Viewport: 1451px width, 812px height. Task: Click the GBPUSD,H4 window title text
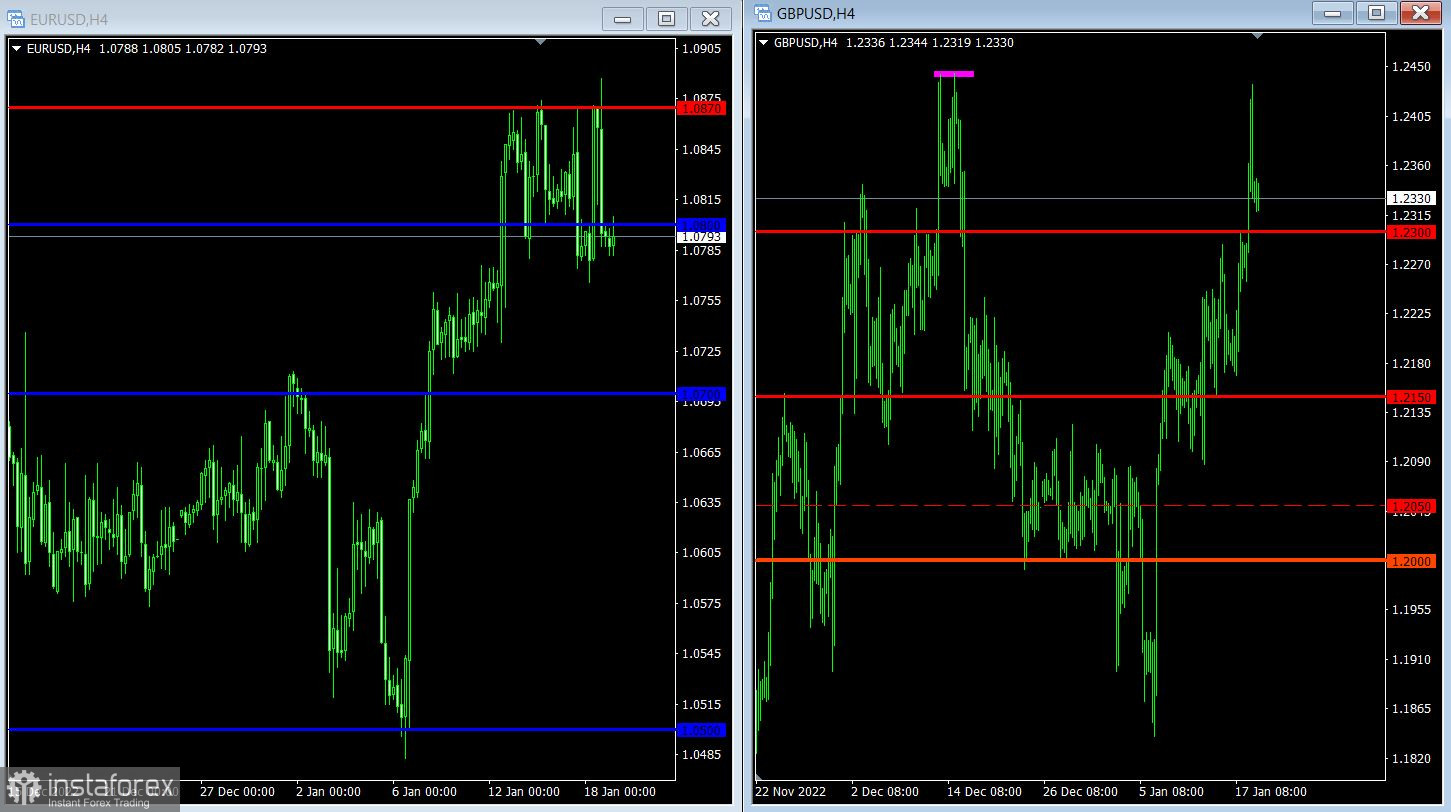[x=816, y=14]
